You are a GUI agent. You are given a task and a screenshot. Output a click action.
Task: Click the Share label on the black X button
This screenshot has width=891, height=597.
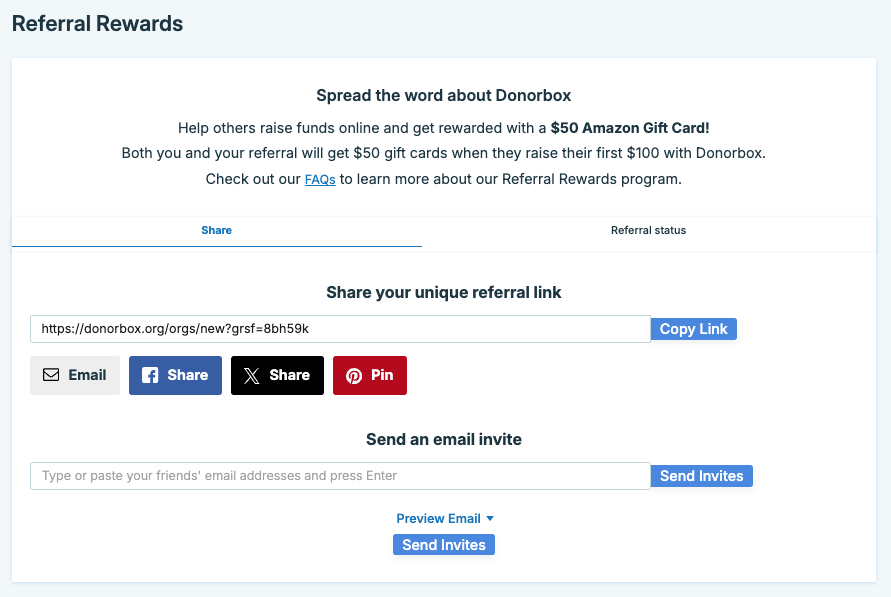(x=290, y=375)
